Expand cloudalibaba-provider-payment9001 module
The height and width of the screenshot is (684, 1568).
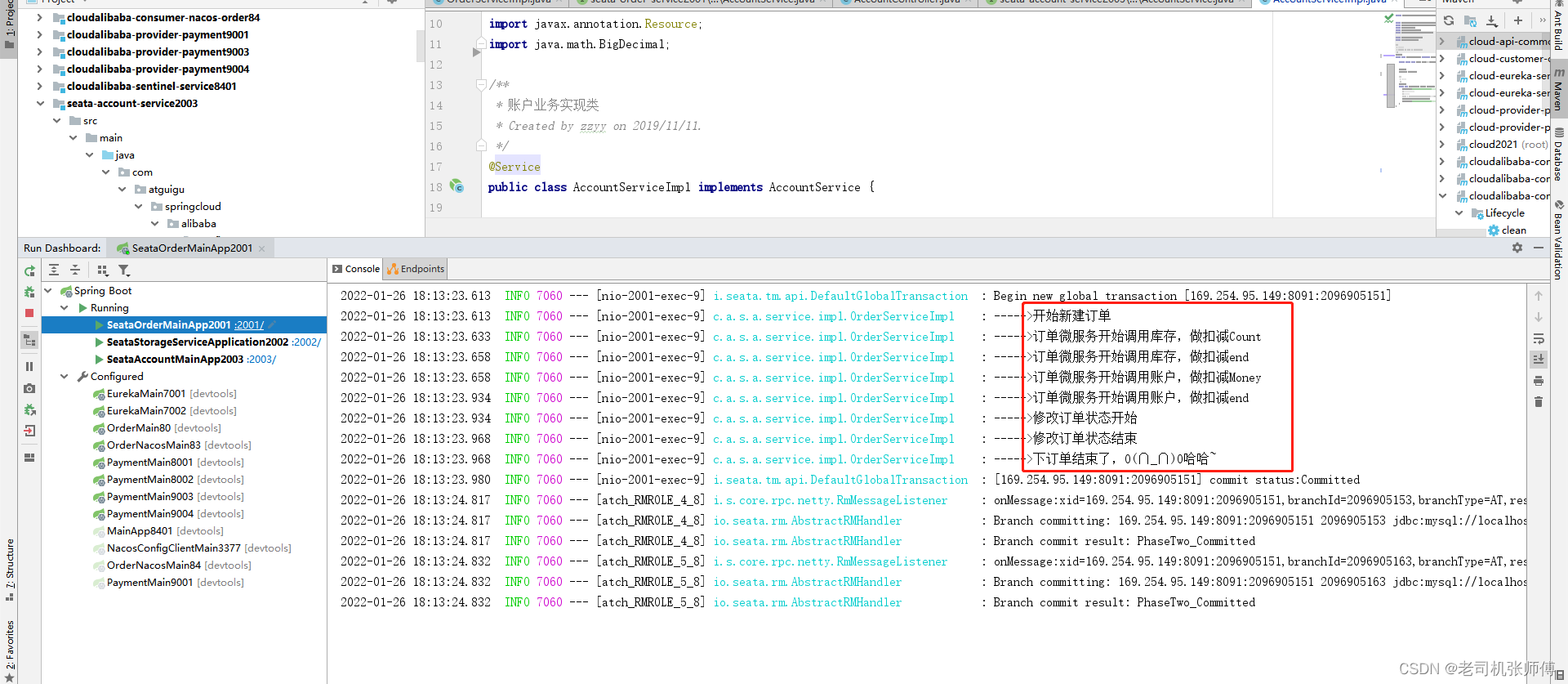point(40,34)
